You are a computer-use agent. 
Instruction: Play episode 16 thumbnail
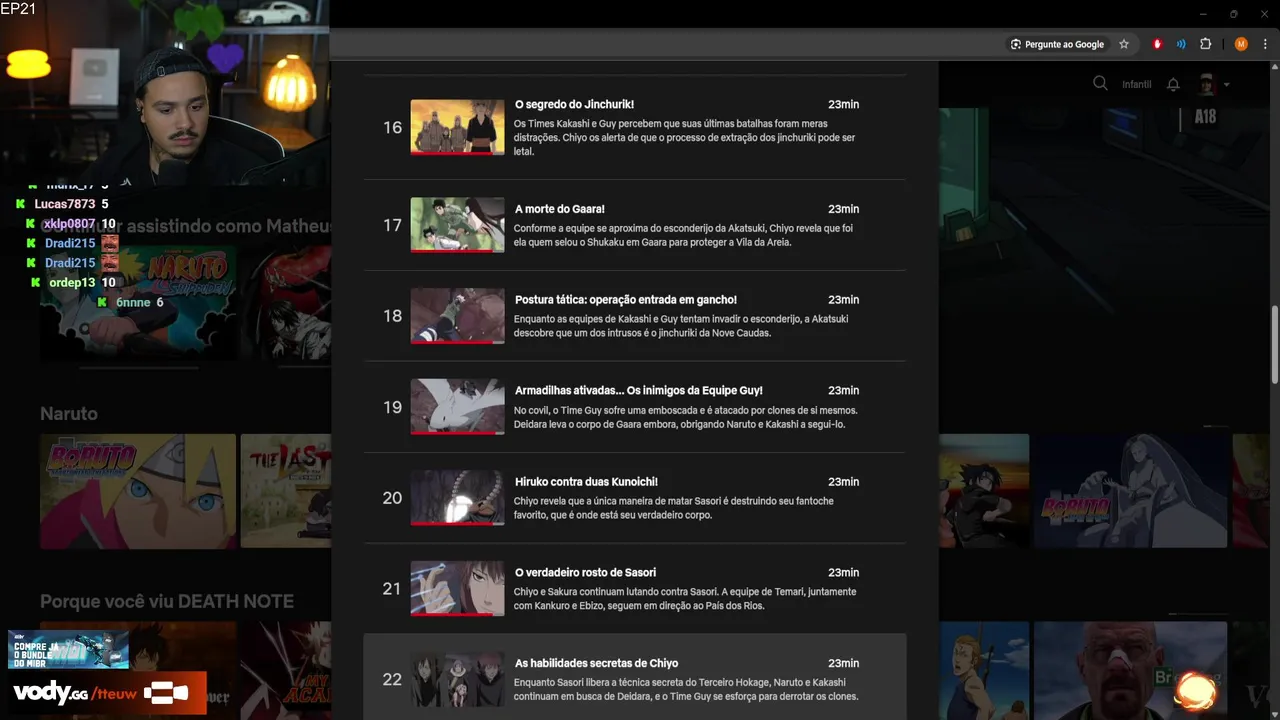point(457,126)
